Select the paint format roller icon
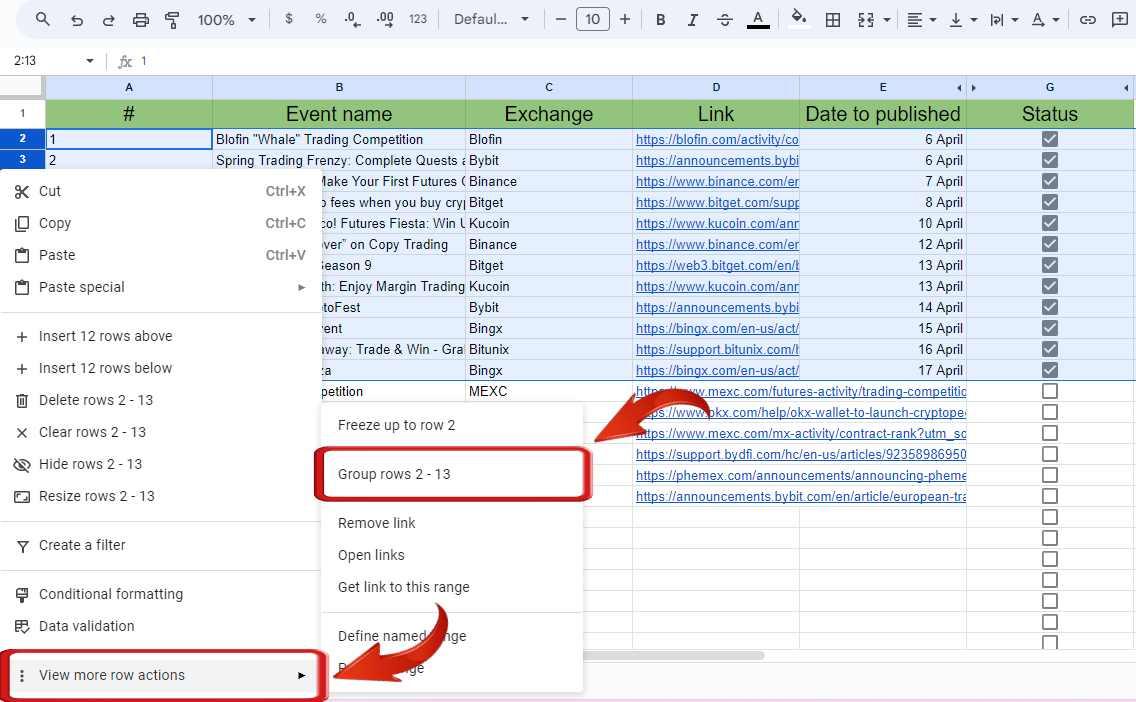This screenshot has width=1136, height=702. [x=172, y=20]
